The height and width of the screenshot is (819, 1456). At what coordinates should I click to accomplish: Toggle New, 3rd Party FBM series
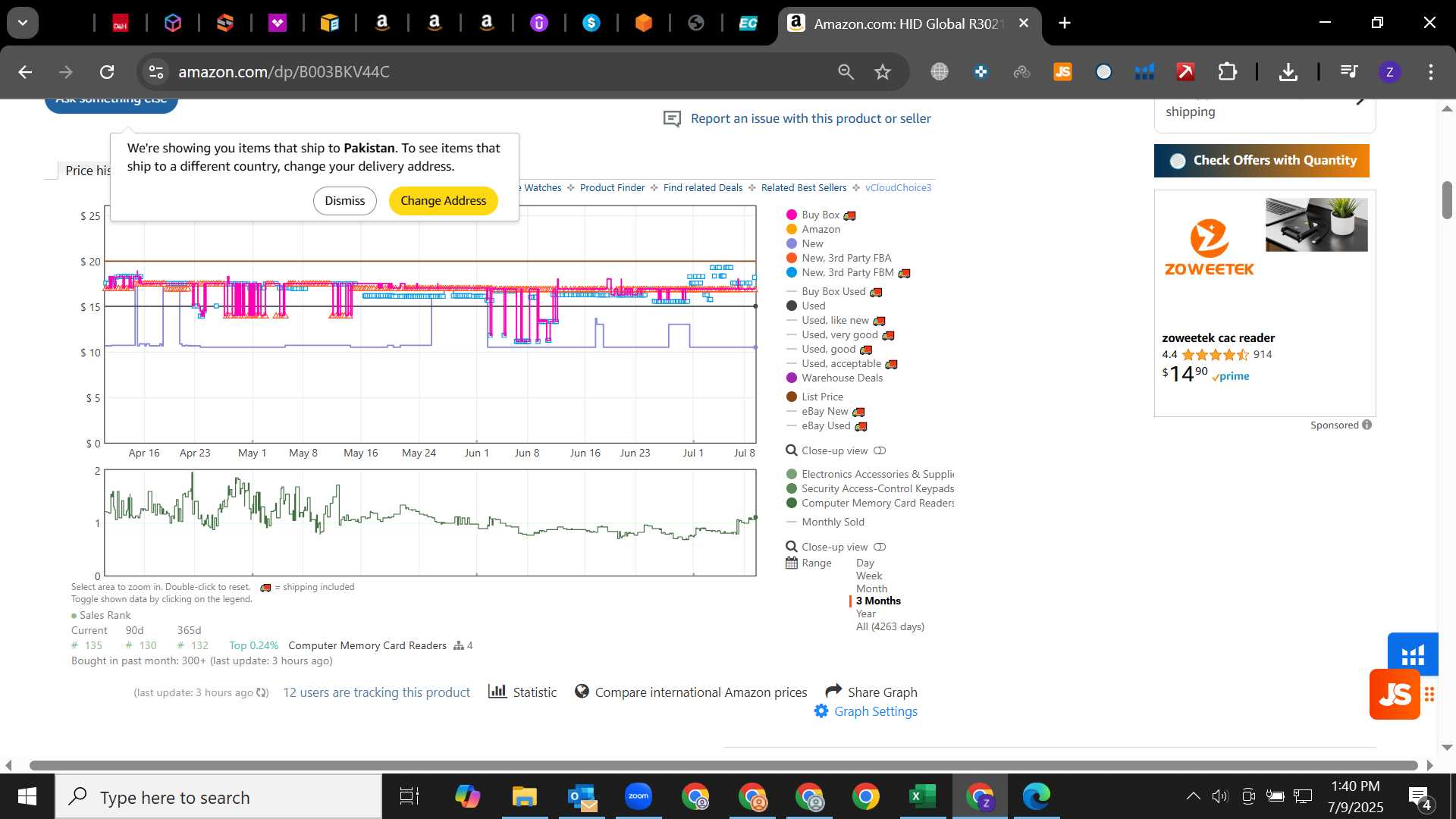848,273
